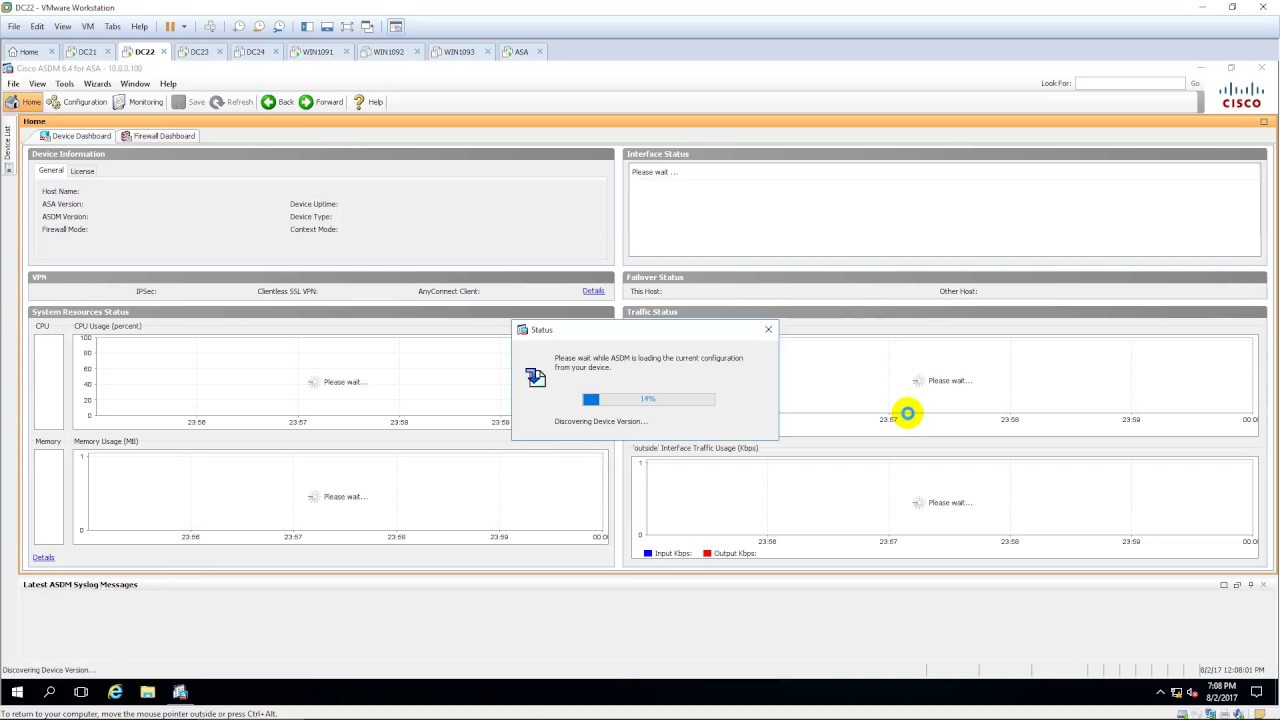Click the ASDM app in the taskbar

click(x=180, y=692)
